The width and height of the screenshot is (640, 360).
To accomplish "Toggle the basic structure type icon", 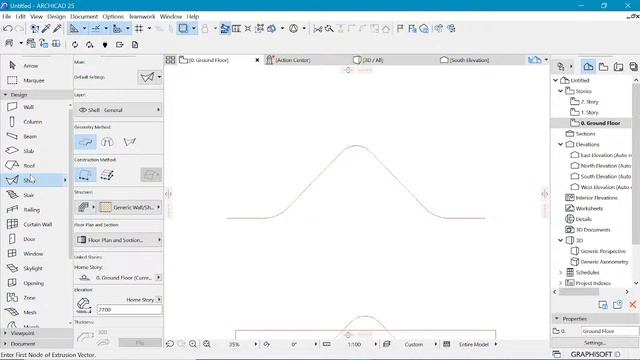I will click(83, 207).
